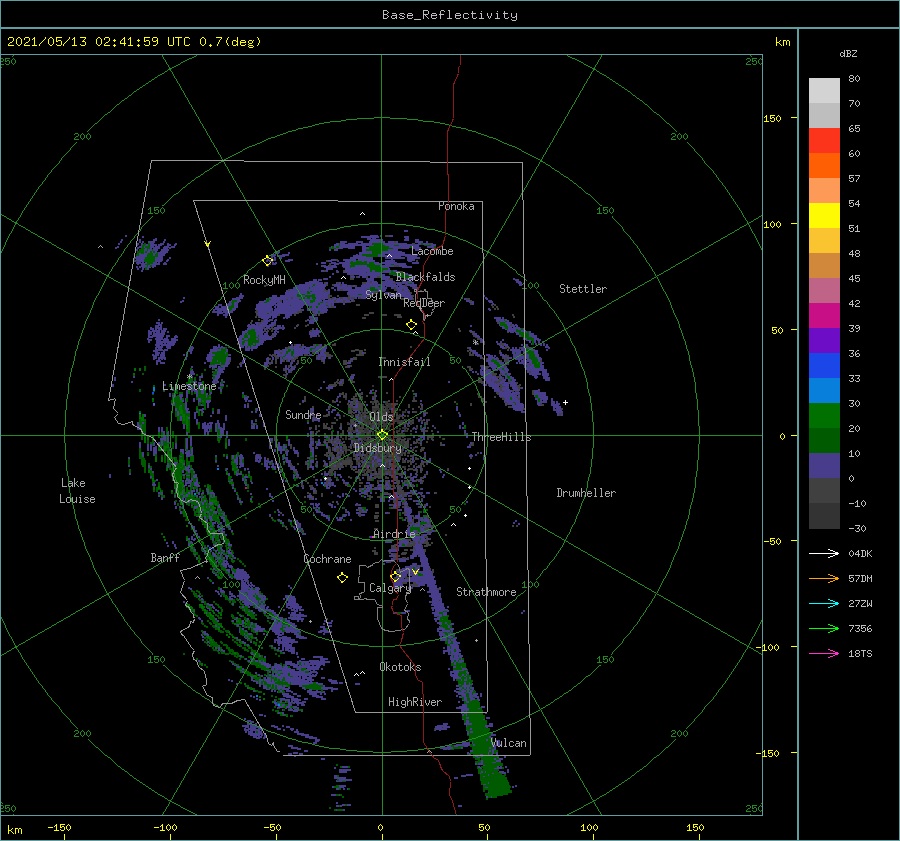Click the magenta 42 dBZ color swatch

pos(824,316)
